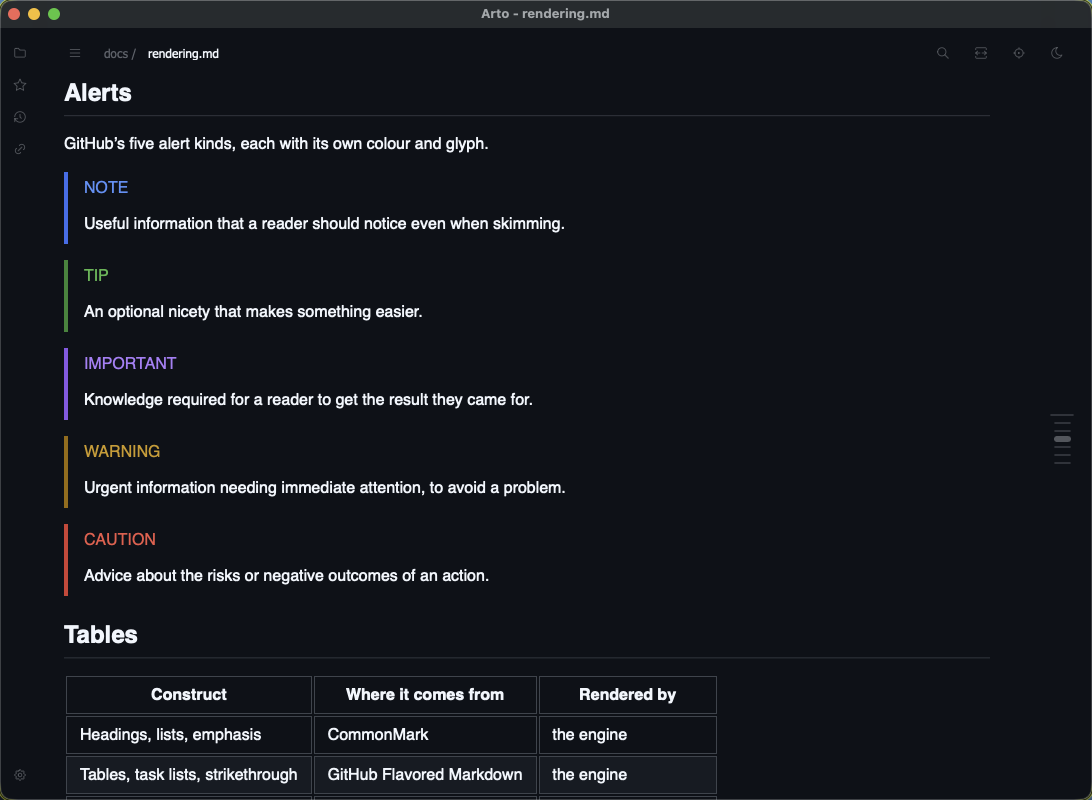Click 'the engine' cell in the GitHub Flavored Markdown row
Image resolution: width=1092 pixels, height=800 pixels.
[x=627, y=775]
